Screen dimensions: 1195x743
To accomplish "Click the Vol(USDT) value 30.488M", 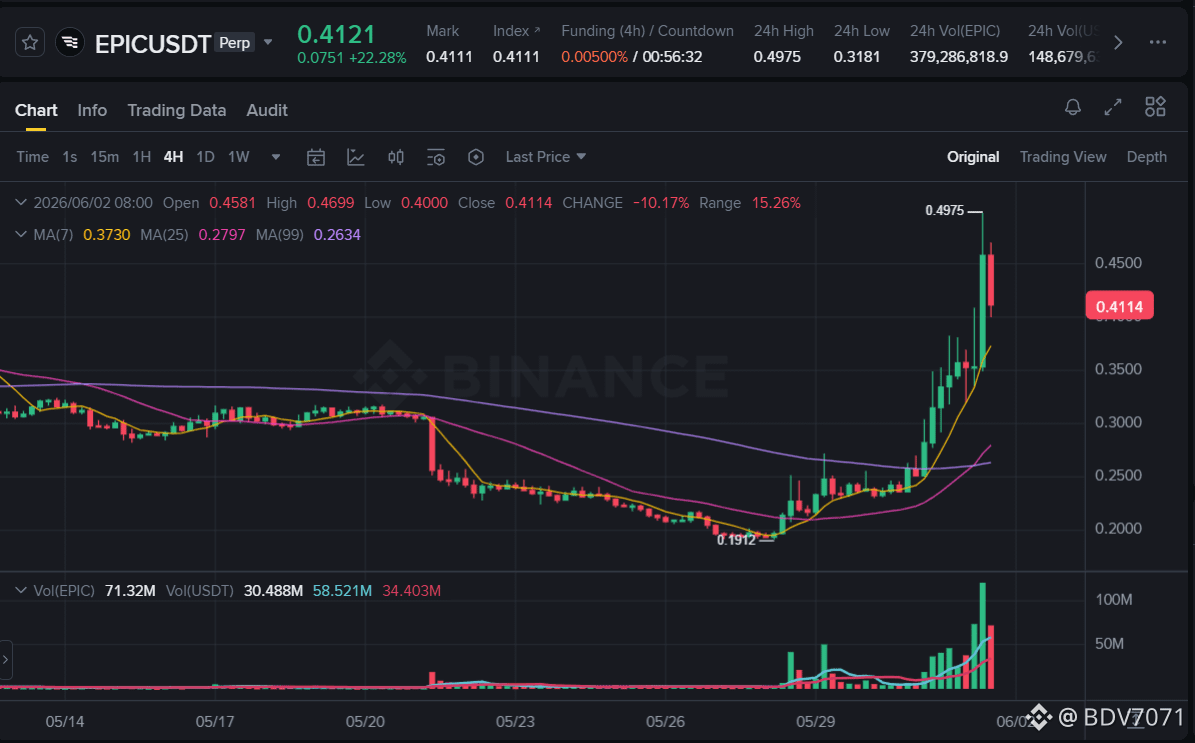I will 273,591.
